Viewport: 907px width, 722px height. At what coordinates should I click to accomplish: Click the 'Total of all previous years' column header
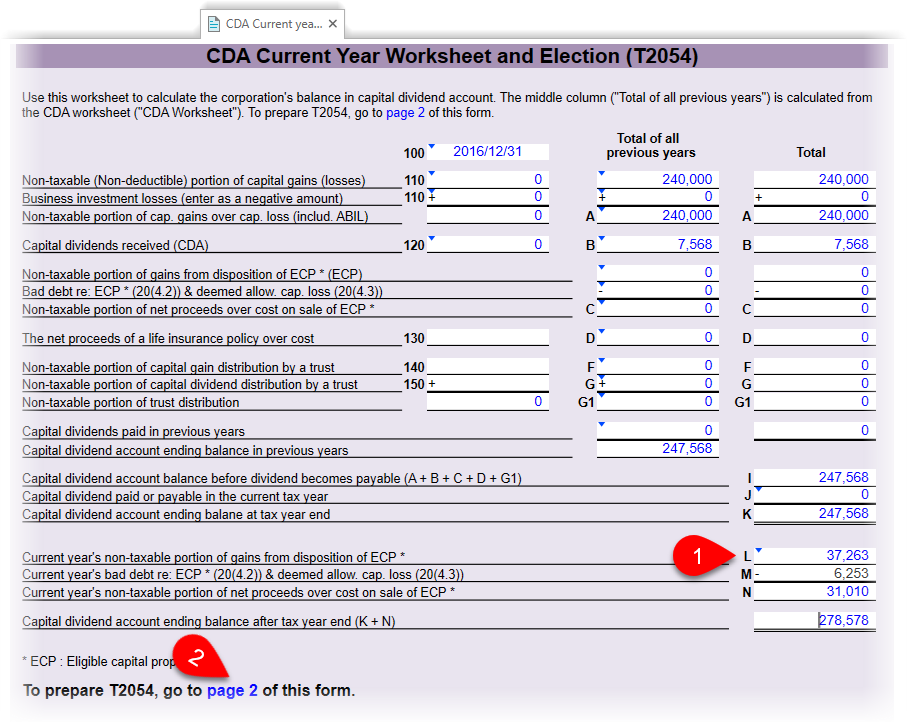tap(650, 145)
